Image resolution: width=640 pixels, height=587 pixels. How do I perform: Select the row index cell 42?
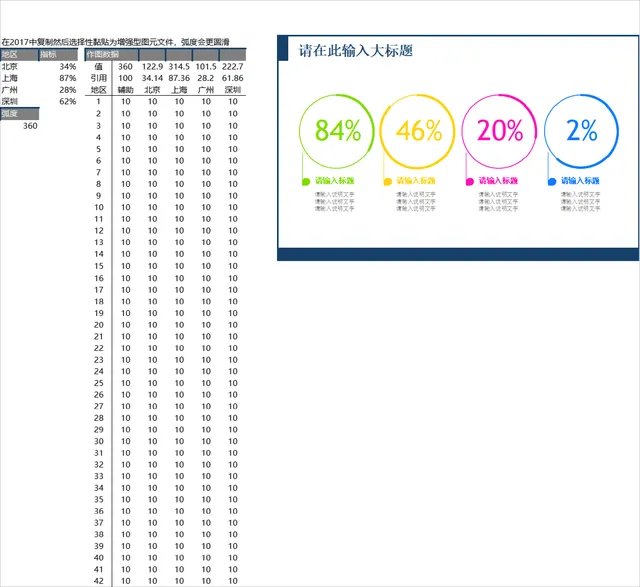(98, 581)
